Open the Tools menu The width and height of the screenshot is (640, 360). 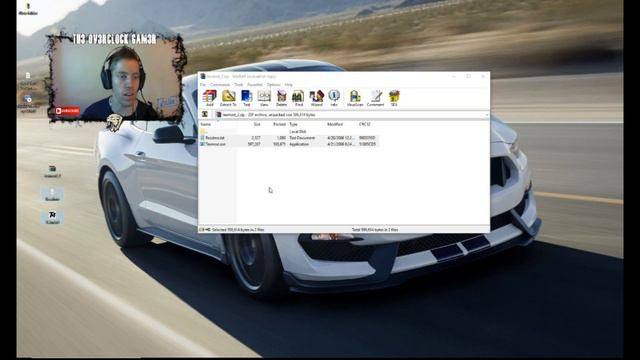238,84
